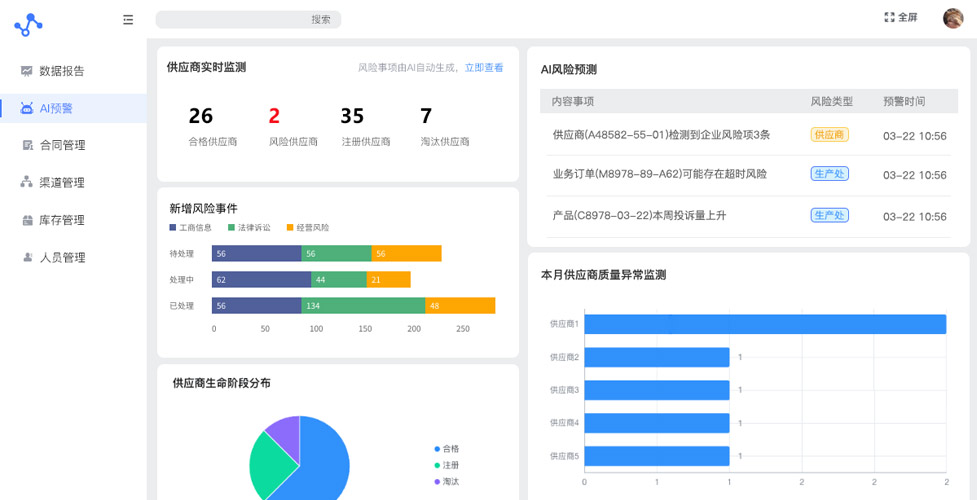Enter fullscreen mode via 全屏 icon

tap(889, 17)
